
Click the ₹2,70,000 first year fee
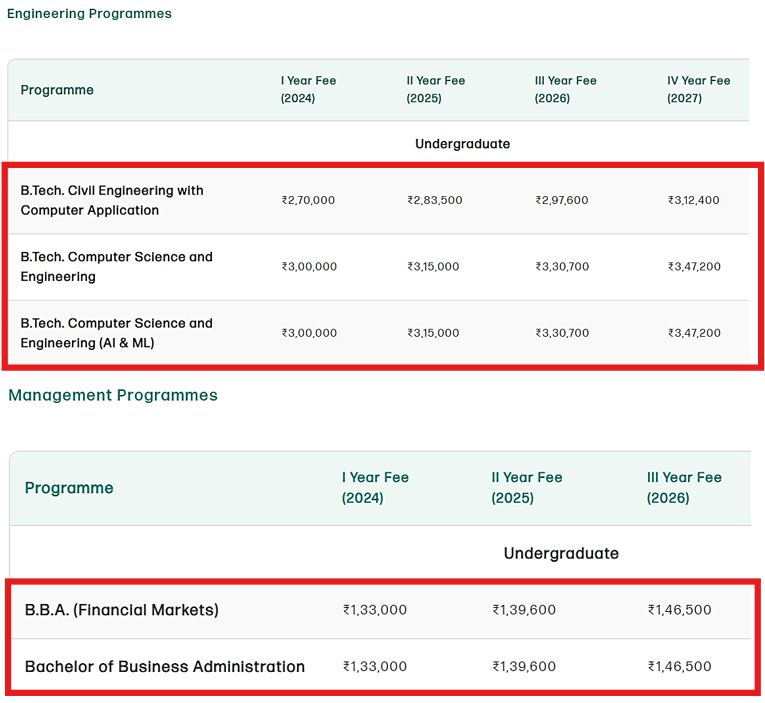tap(308, 200)
